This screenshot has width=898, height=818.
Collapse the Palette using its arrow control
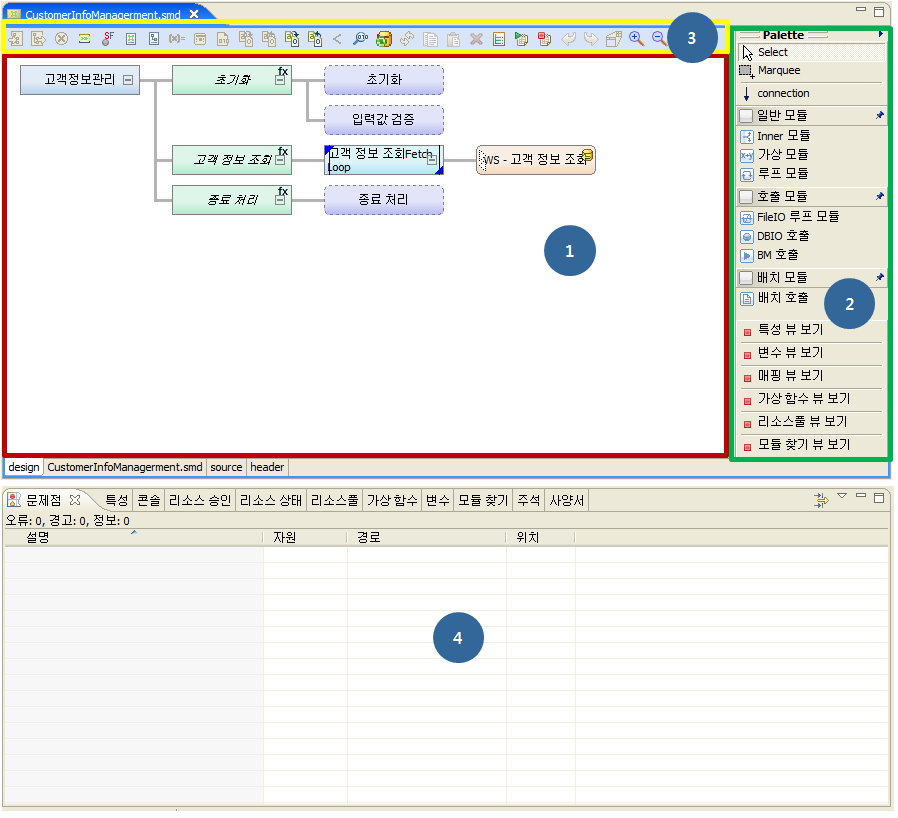tap(881, 33)
